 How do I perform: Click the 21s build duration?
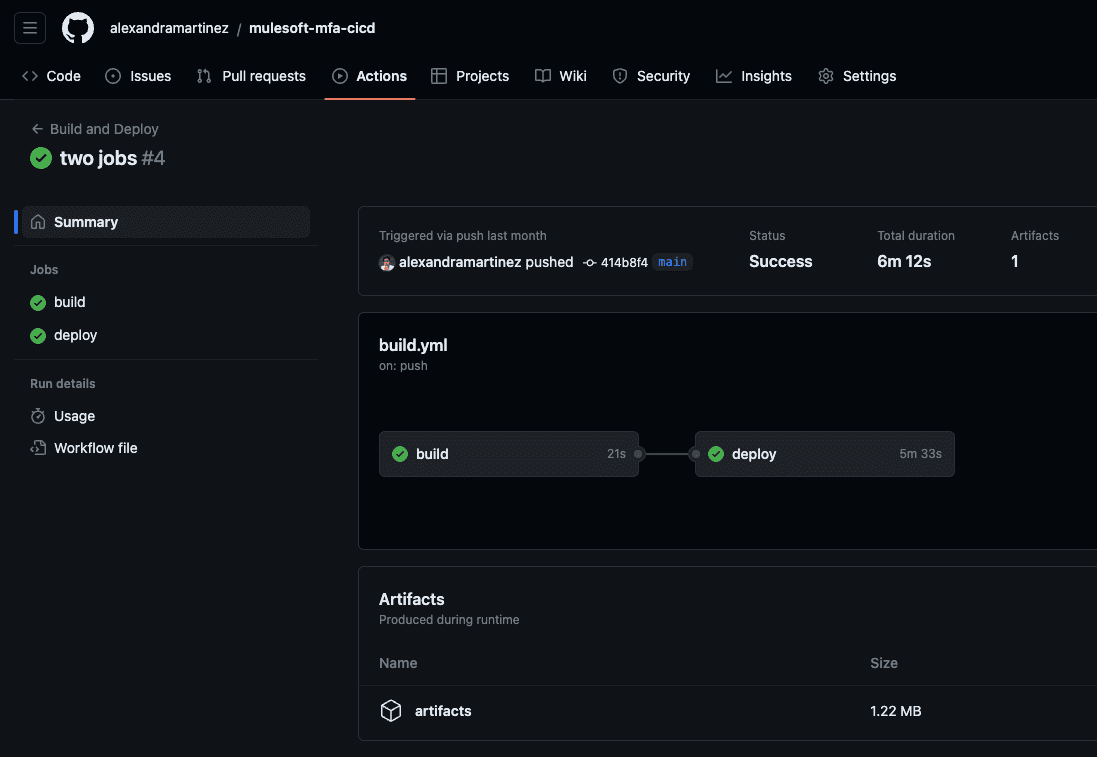click(616, 454)
